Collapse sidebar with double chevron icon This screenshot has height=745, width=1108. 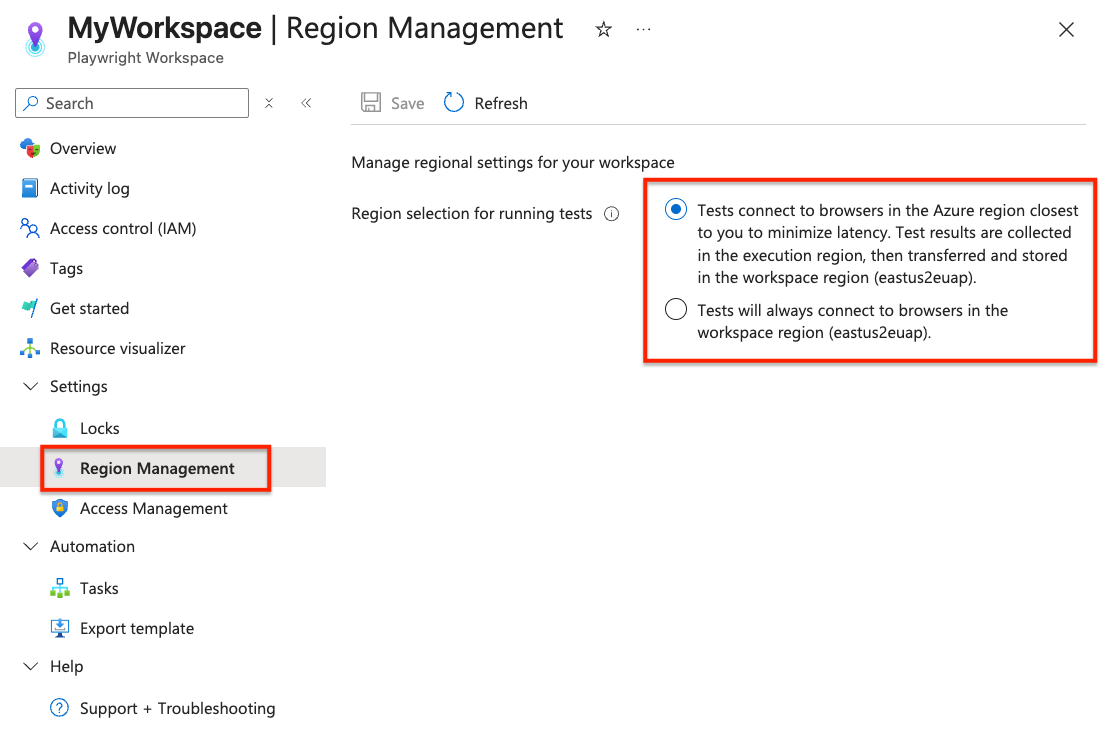click(x=306, y=103)
